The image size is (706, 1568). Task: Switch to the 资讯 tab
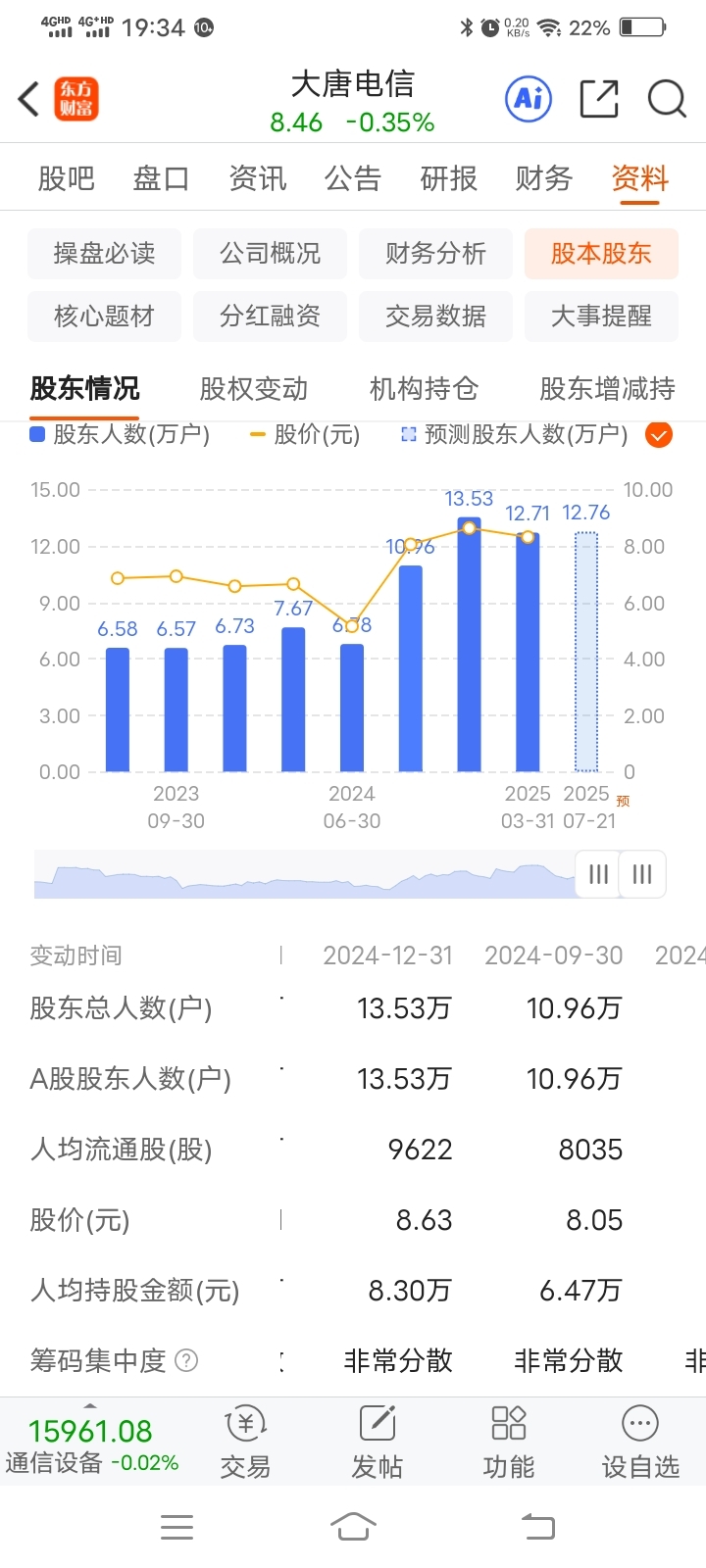coord(257,178)
